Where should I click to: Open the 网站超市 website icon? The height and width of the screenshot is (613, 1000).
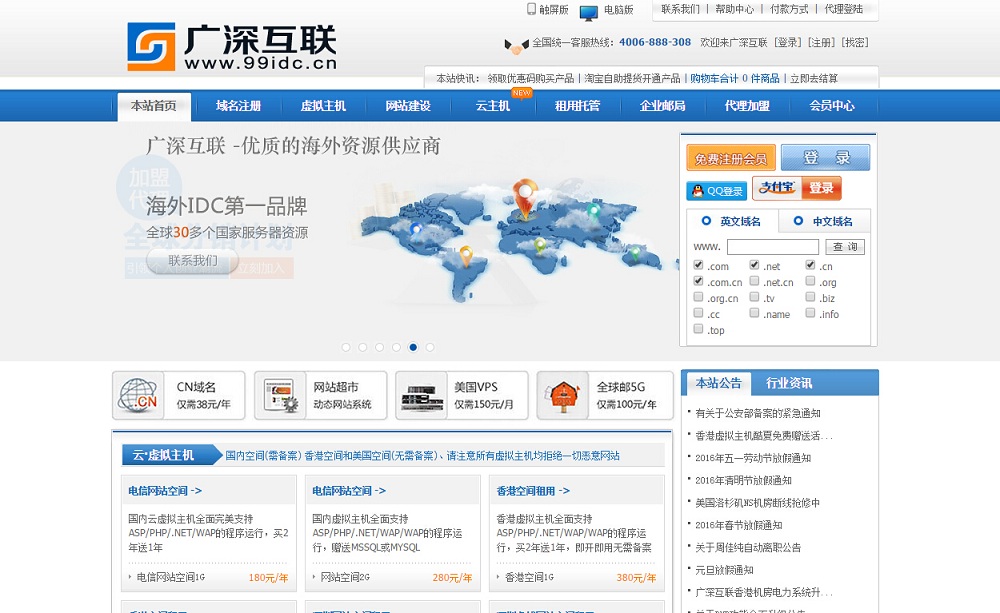[x=281, y=395]
